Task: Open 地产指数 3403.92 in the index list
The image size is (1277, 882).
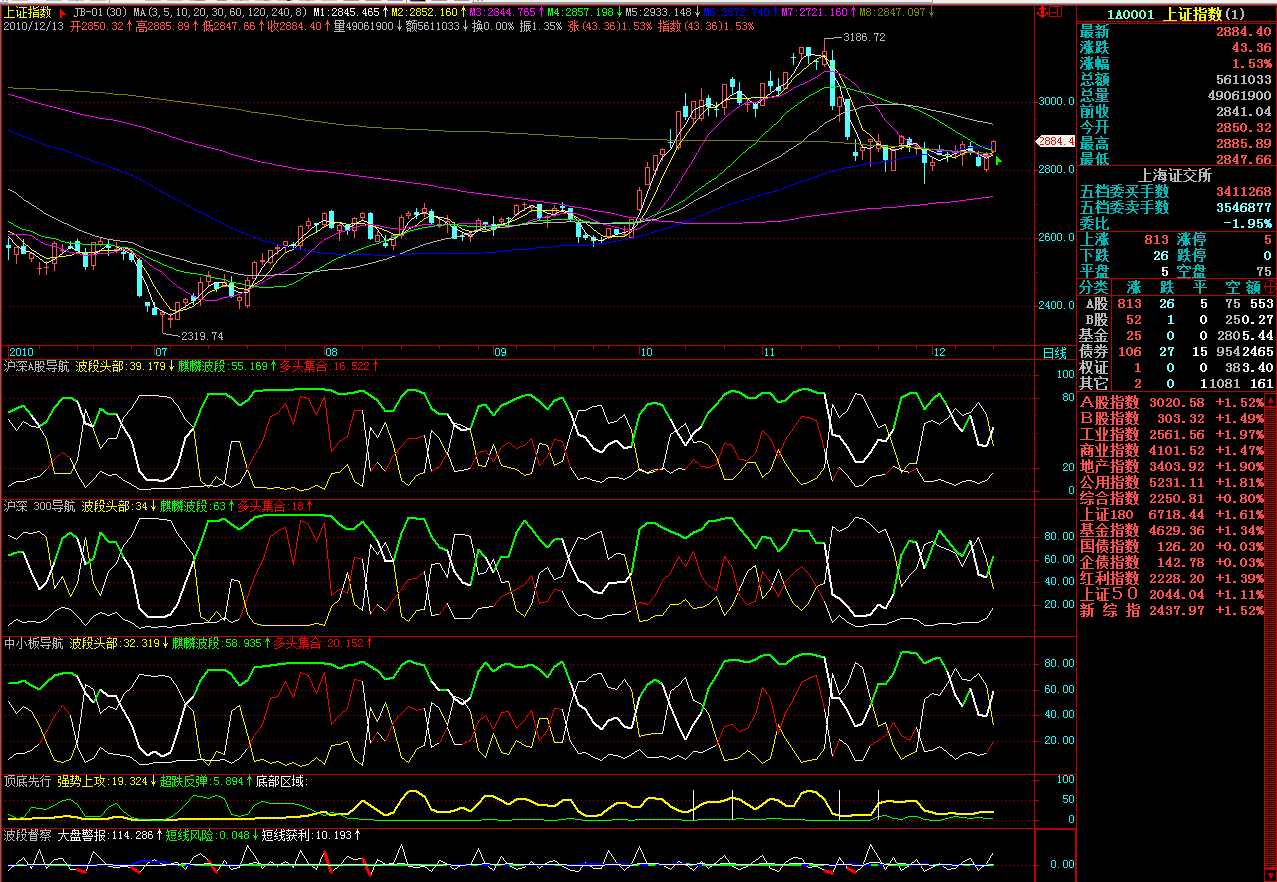Action: (1172, 466)
